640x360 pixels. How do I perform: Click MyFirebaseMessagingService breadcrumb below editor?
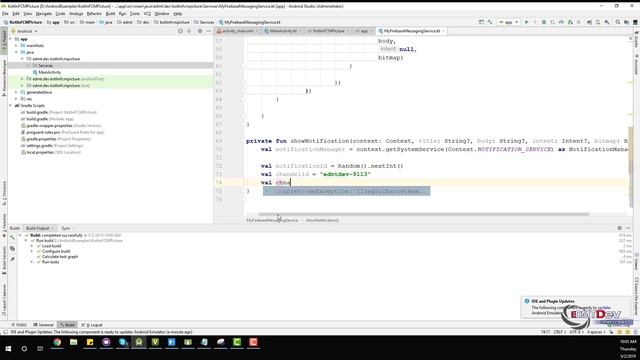tap(272, 220)
